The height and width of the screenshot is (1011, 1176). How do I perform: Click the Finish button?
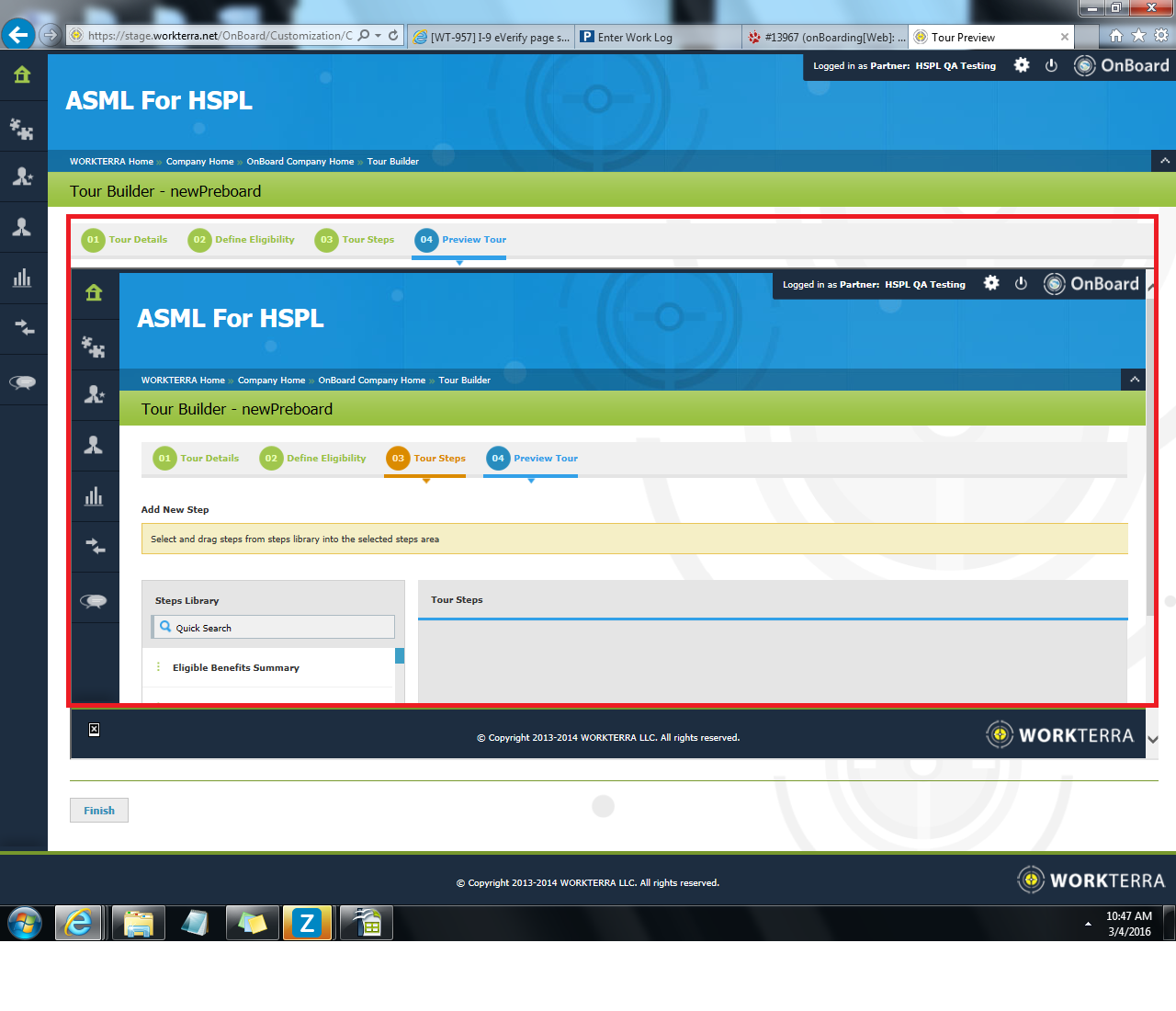99,811
